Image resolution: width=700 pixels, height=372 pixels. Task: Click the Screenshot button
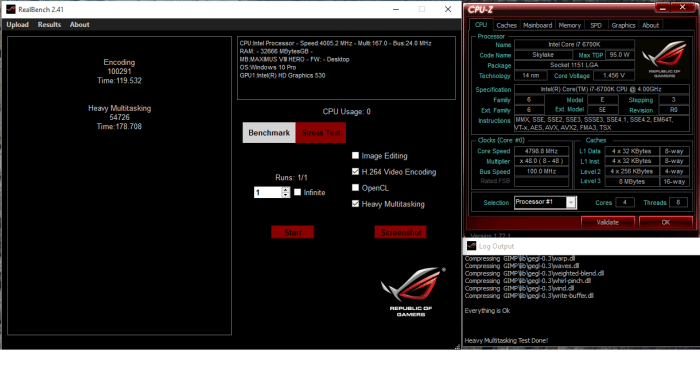coord(401,232)
